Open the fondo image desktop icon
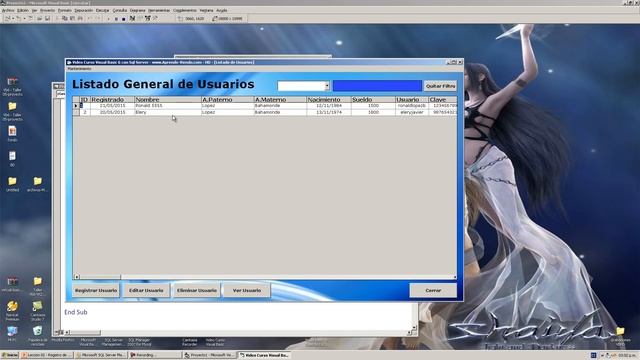Image resolution: width=640 pixels, height=360 pixels. (x=12, y=133)
